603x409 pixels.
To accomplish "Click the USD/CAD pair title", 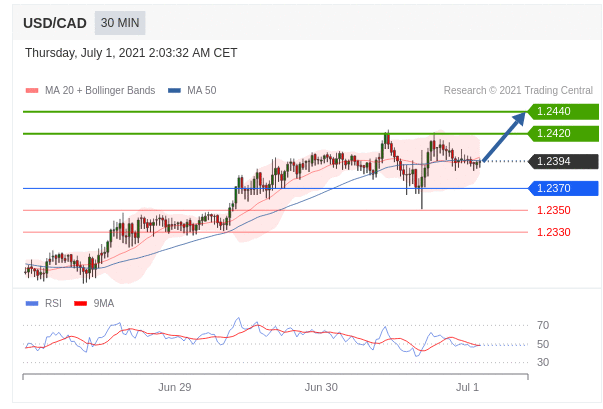I will tap(55, 23).
